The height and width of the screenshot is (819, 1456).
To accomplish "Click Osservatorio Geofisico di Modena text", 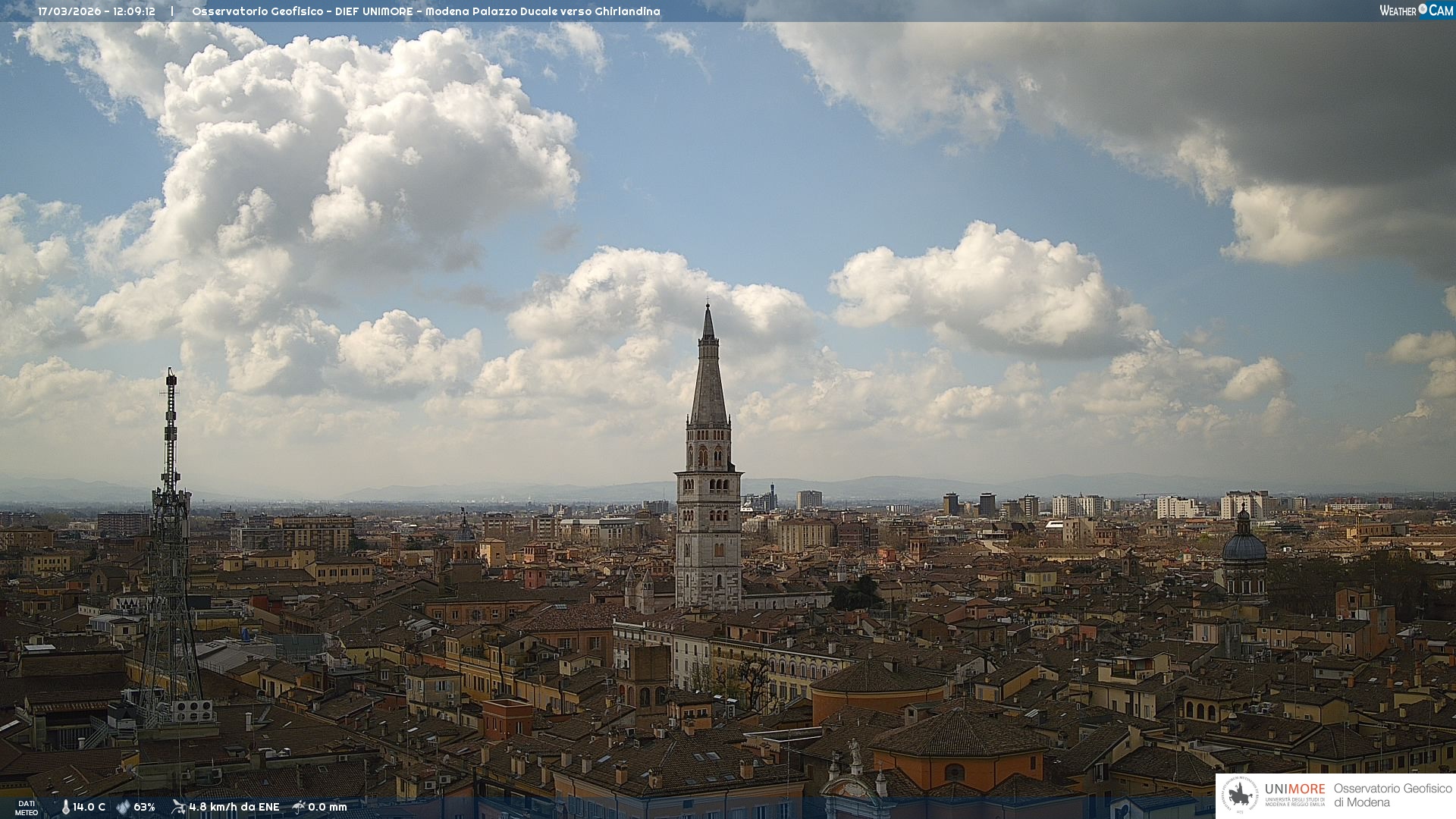I will point(1392,795).
